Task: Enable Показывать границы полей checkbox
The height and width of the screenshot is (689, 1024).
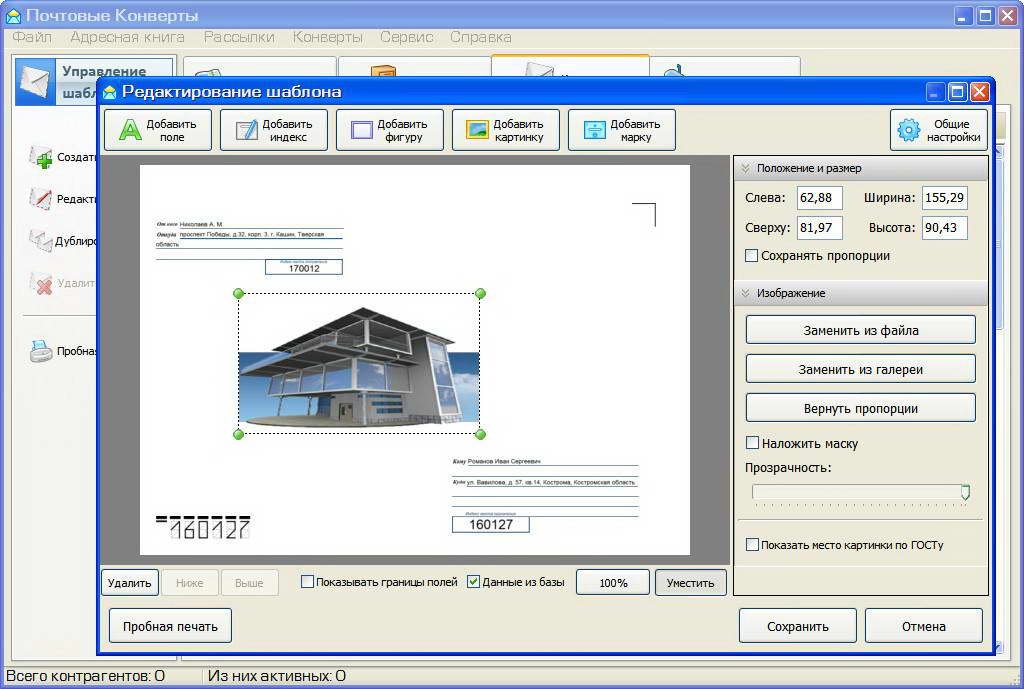Action: 308,582
